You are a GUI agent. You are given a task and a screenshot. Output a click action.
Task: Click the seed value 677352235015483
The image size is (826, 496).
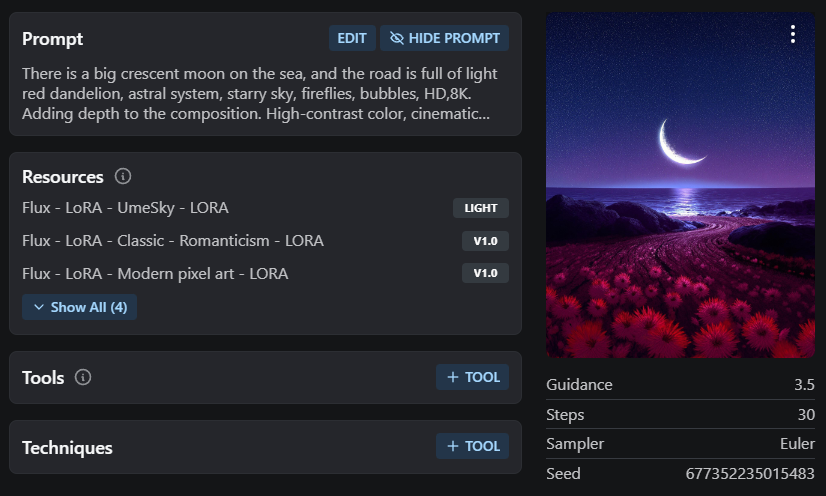click(750, 473)
